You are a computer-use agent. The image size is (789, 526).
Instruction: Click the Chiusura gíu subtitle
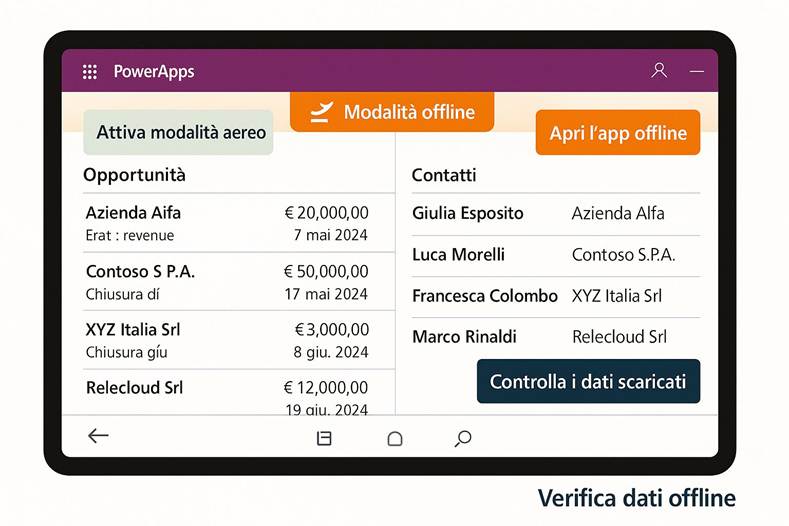(126, 352)
